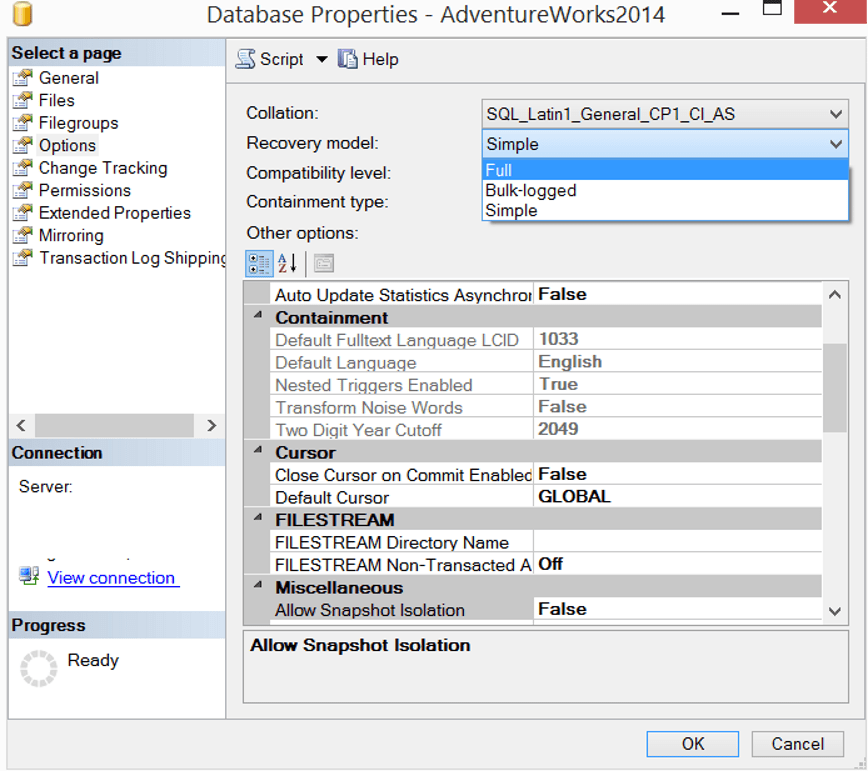
Task: Click the Filegroups page icon
Action: click(x=23, y=123)
